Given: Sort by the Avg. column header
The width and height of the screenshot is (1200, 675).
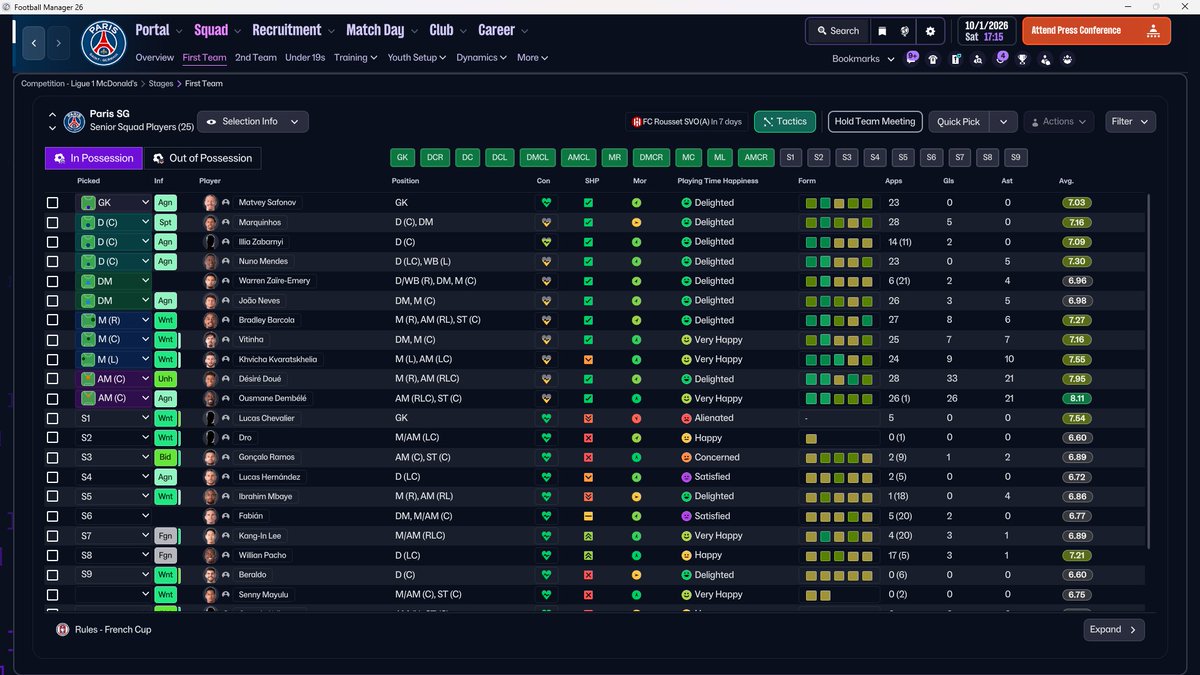Looking at the screenshot, I should [x=1066, y=181].
